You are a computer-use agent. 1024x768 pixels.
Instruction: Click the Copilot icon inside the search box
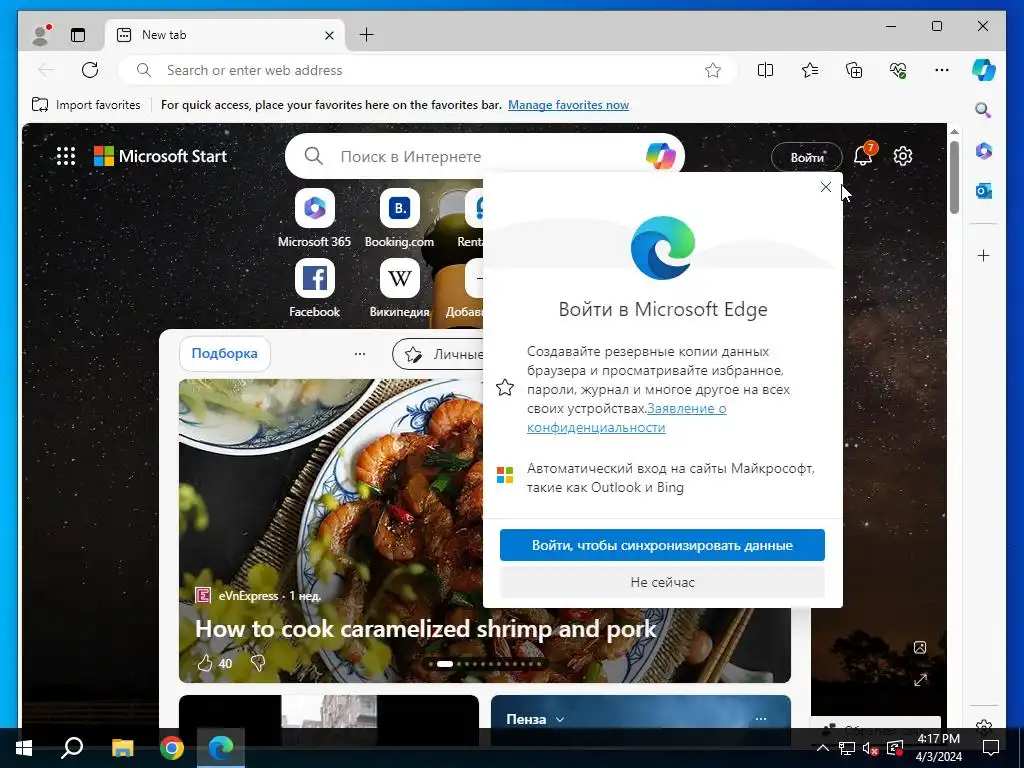[660, 156]
